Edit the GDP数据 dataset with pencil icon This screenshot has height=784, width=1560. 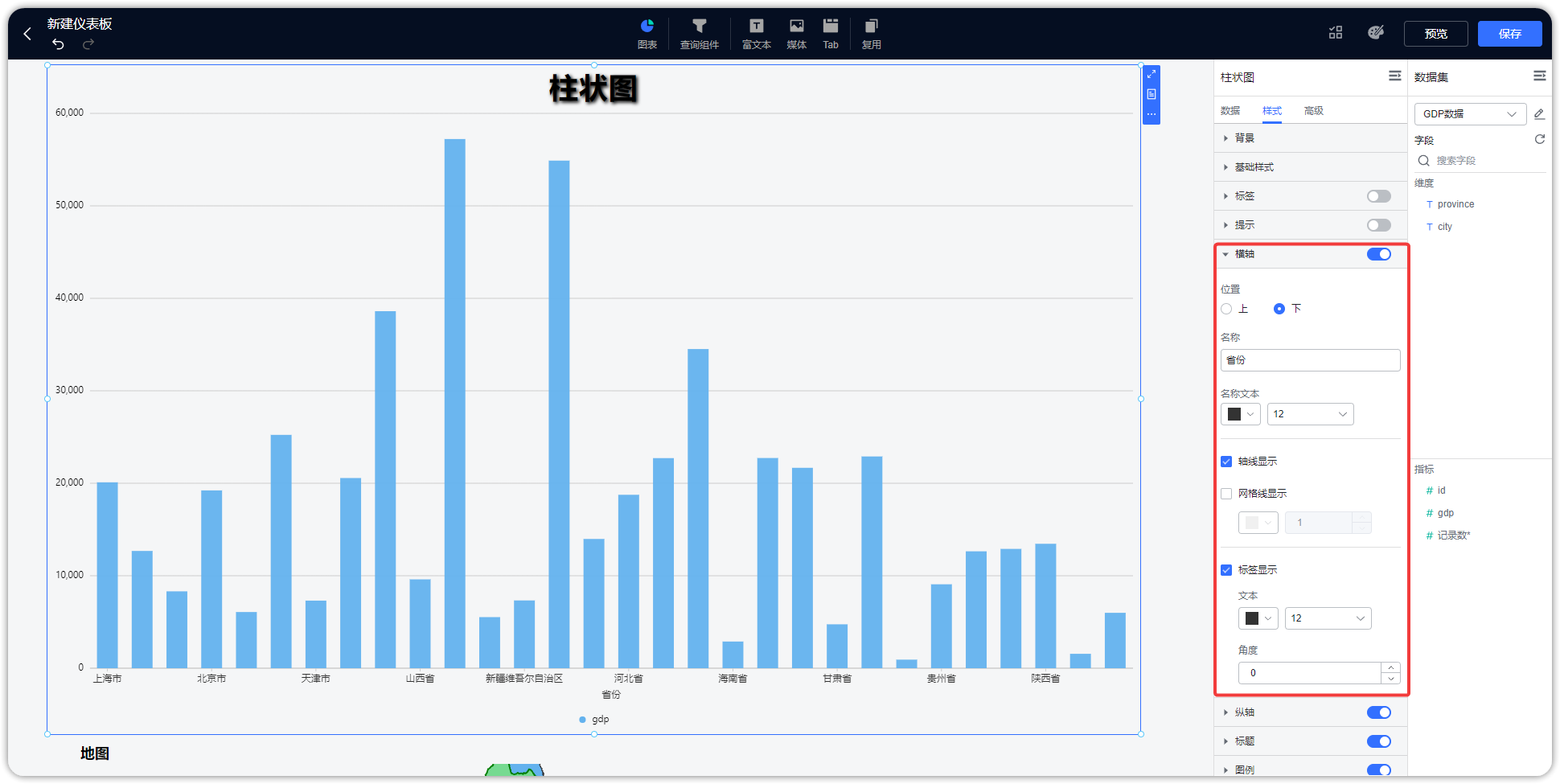click(x=1539, y=114)
